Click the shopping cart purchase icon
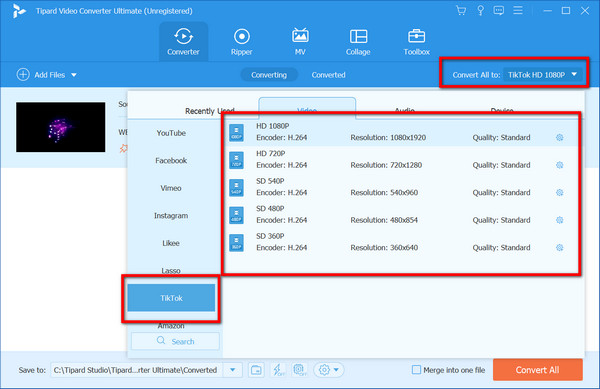The width and height of the screenshot is (600, 389). (x=461, y=11)
